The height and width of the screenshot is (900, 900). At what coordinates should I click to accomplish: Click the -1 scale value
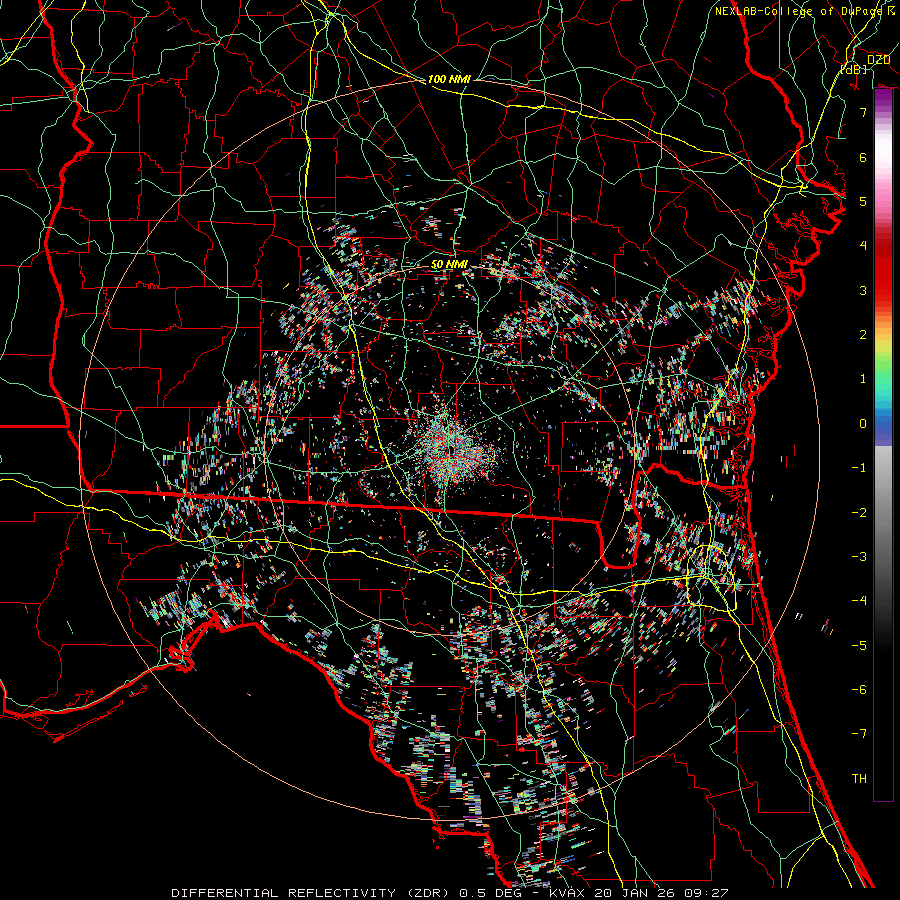[x=859, y=468]
